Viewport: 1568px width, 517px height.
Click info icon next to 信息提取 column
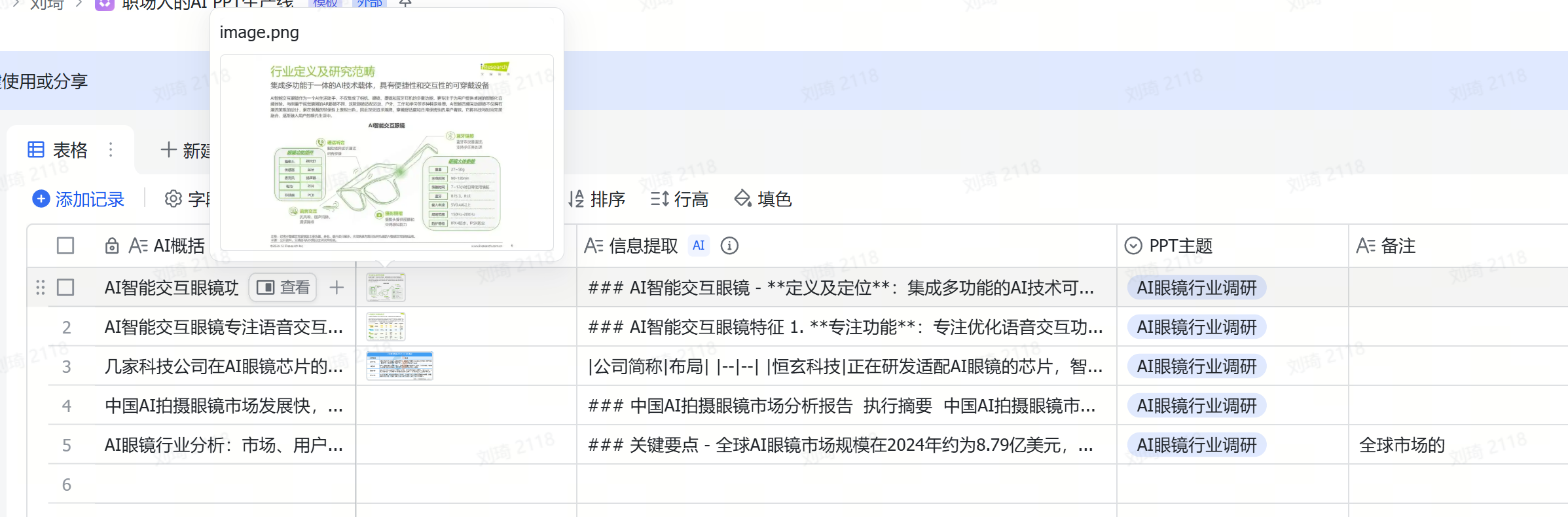tap(729, 246)
